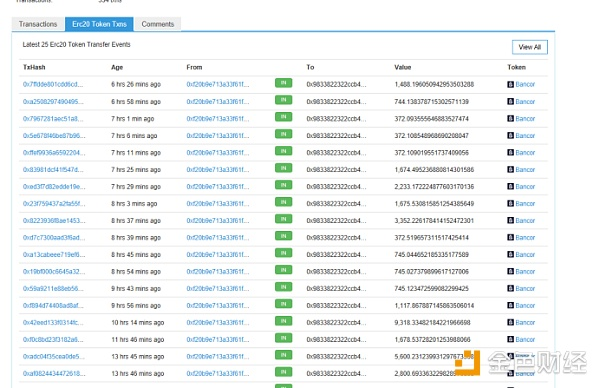The width and height of the screenshot is (600, 388).
Task: Click To address in 6 hrs 58 mins row
Action: (x=336, y=101)
